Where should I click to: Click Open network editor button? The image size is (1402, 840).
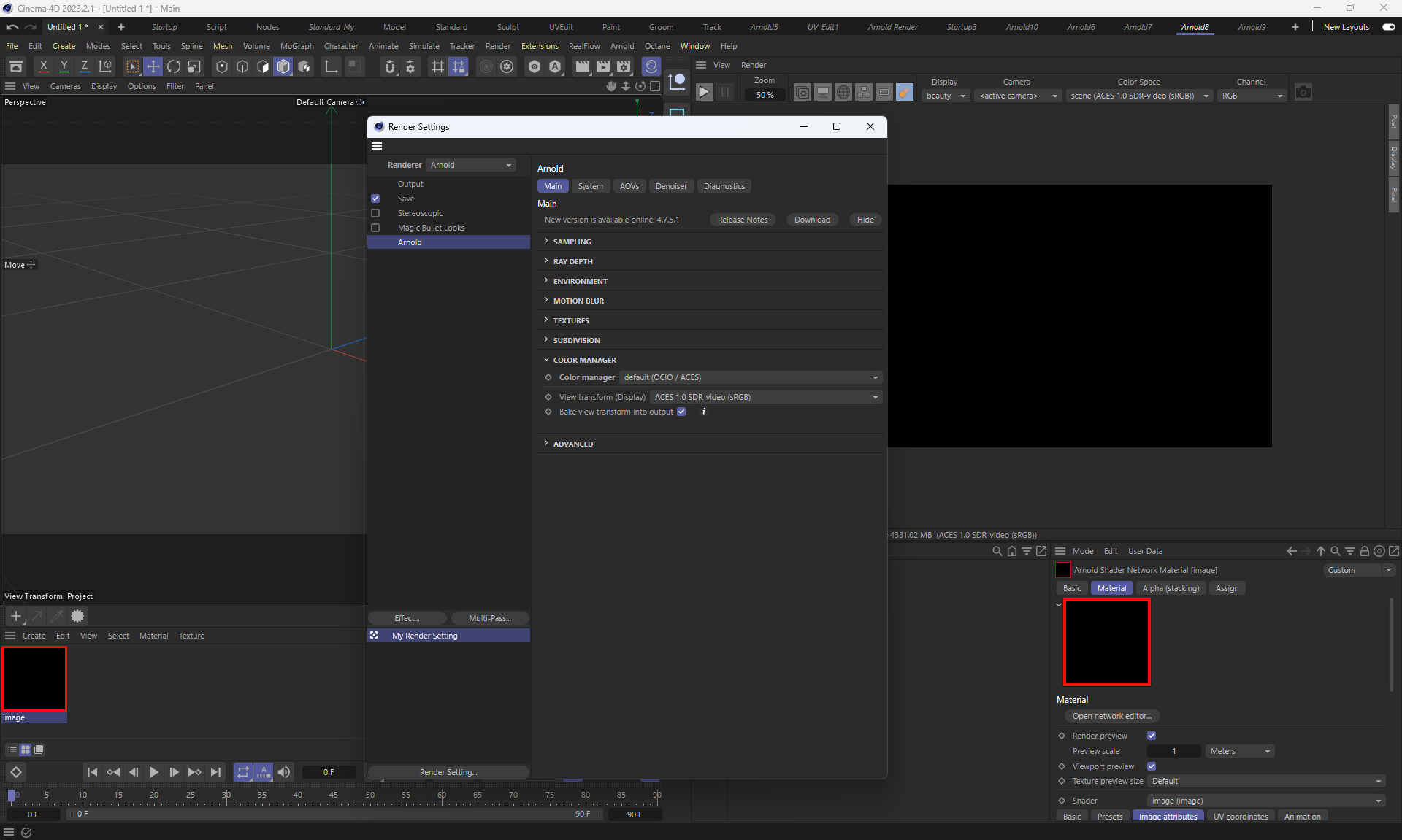point(1111,716)
